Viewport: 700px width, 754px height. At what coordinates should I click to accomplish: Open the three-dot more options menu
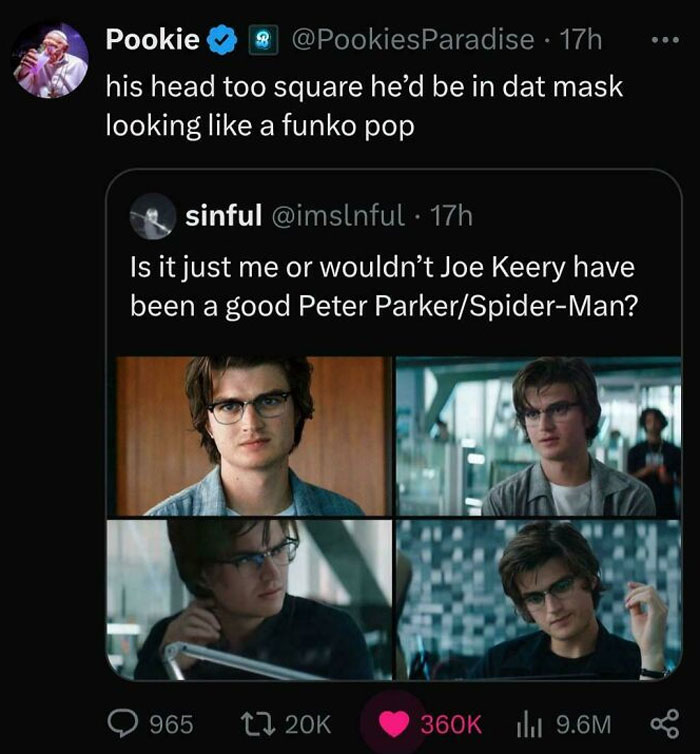coord(665,40)
